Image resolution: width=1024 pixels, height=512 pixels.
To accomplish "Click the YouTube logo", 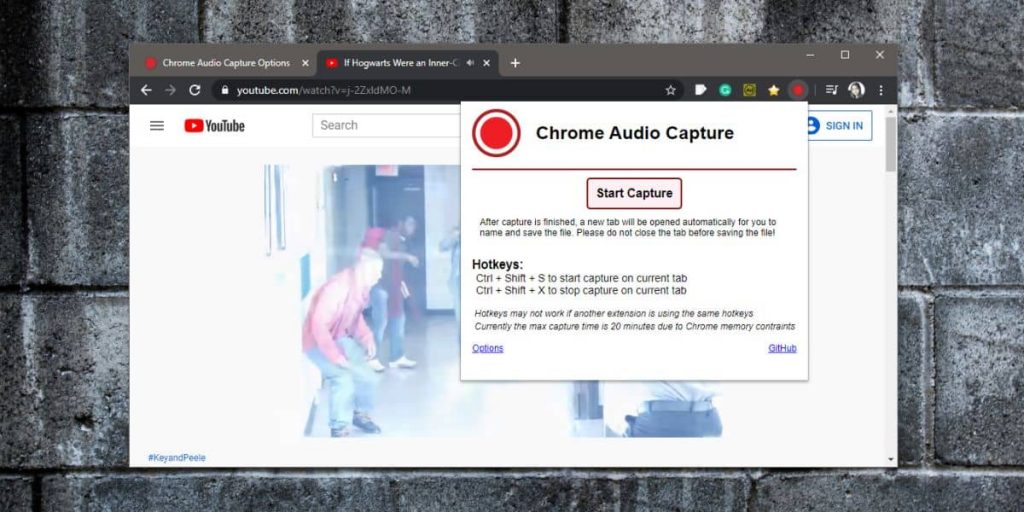I will pos(214,125).
